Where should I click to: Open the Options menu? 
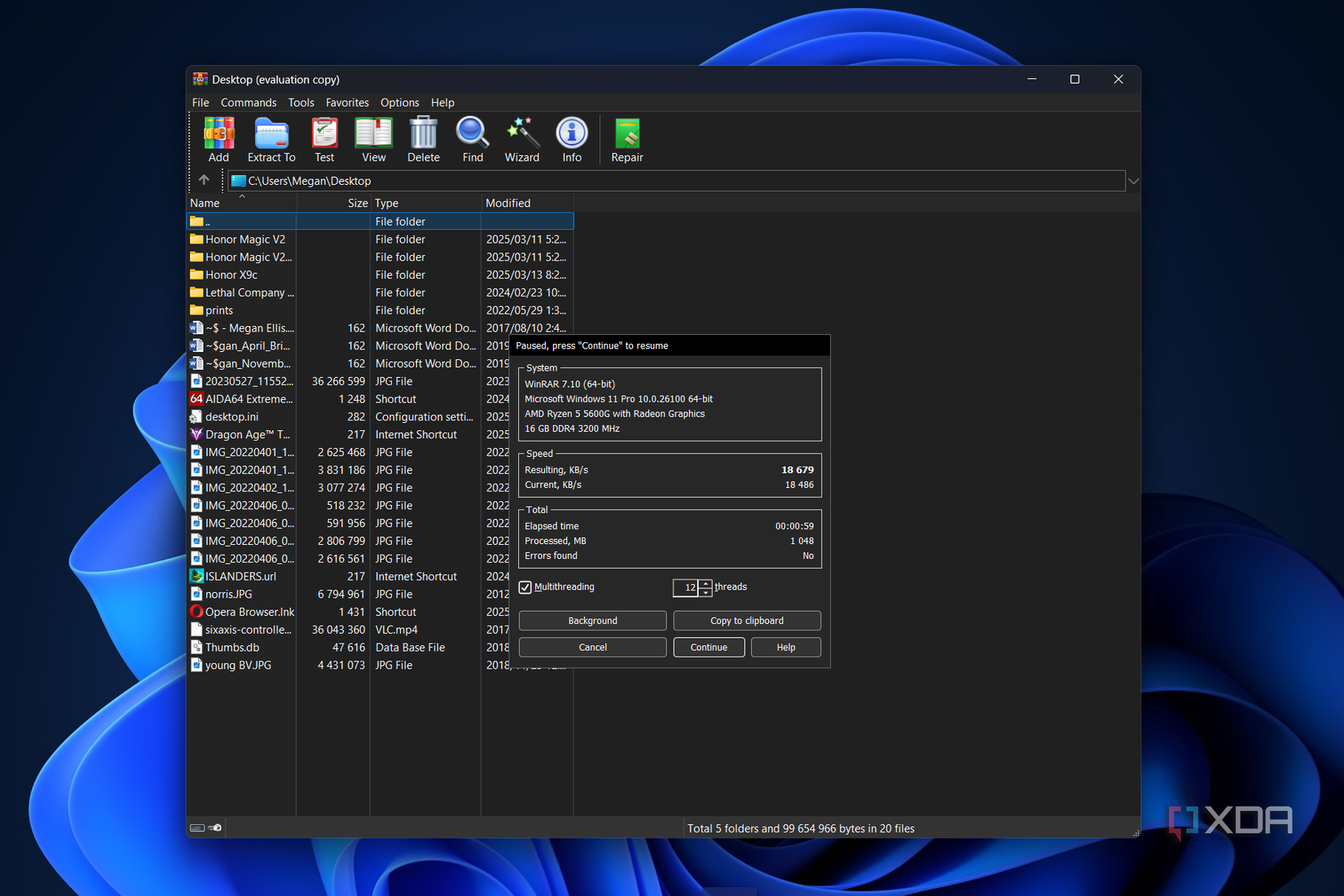(399, 103)
